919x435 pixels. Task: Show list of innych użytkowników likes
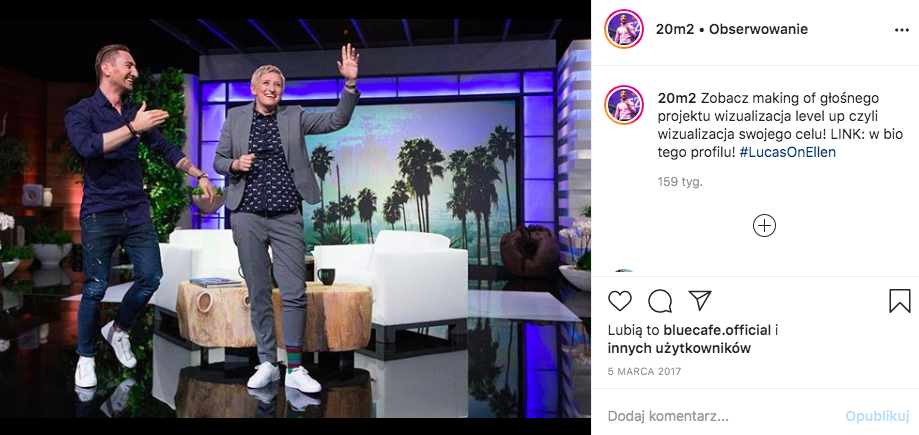tap(679, 349)
